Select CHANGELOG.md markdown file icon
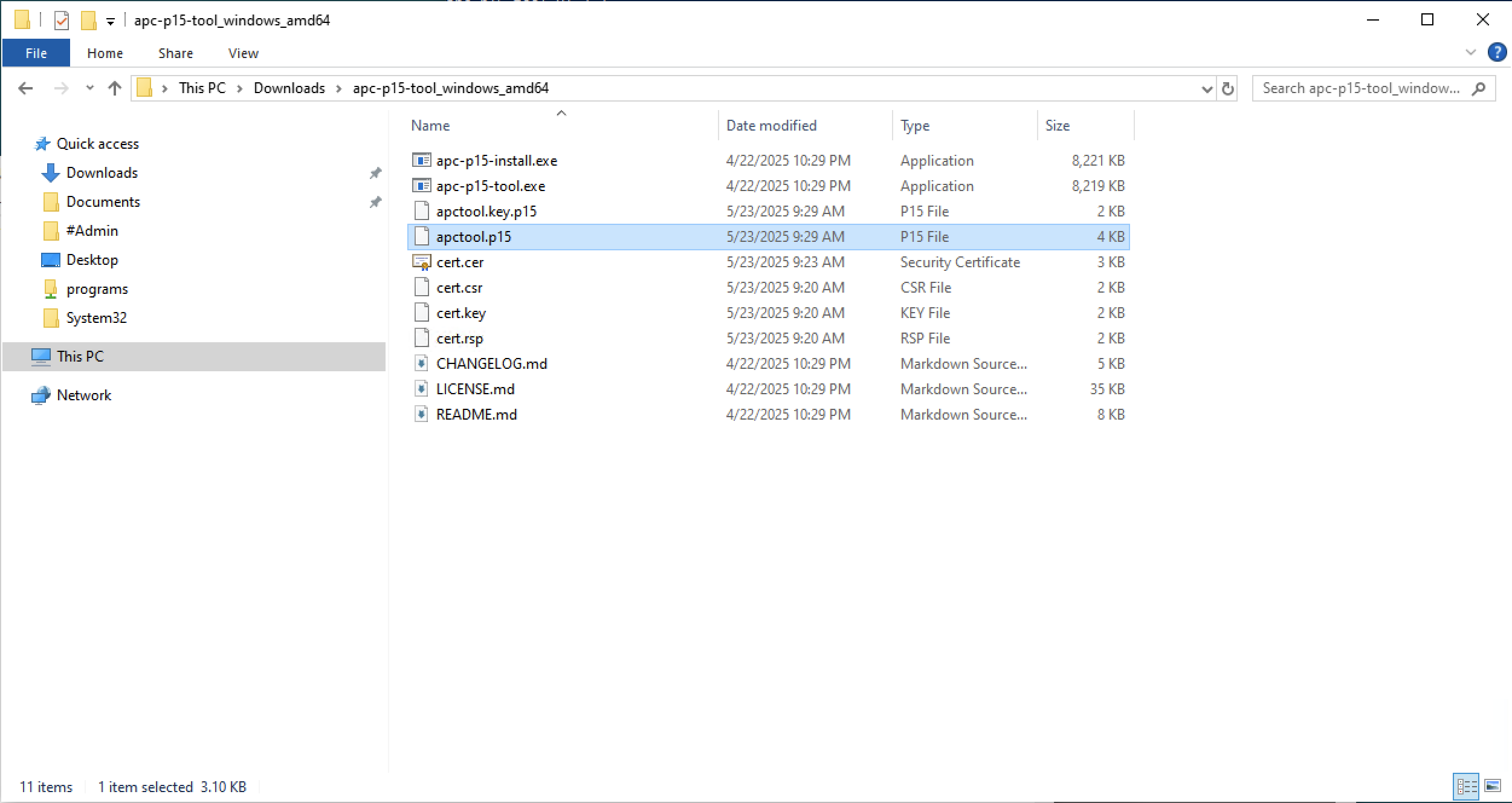Viewport: 1512px width, 803px height. (x=421, y=363)
